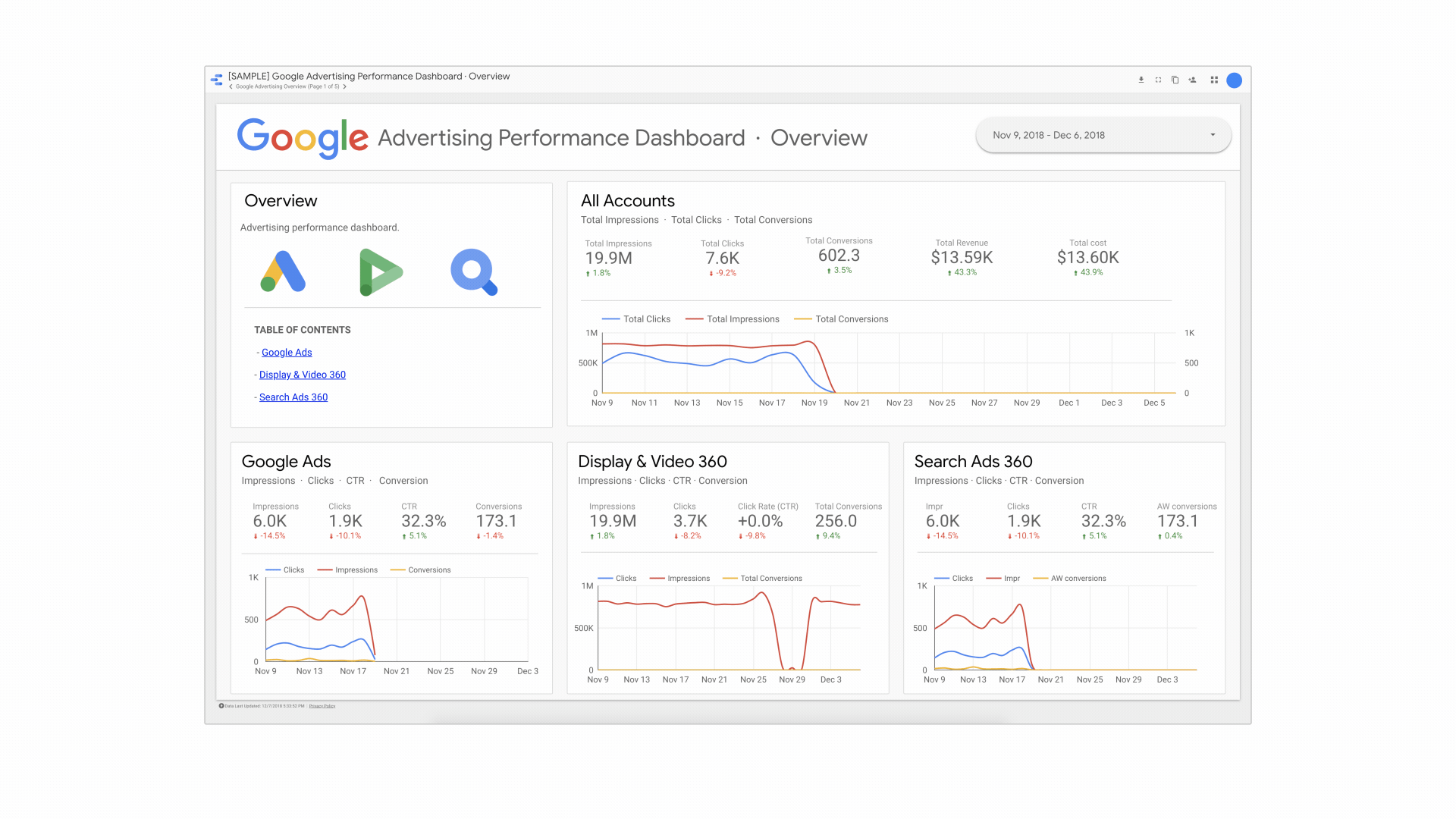Open the page selector 'Google Advertising Overview (Page 1 of 5)'

click(x=287, y=86)
